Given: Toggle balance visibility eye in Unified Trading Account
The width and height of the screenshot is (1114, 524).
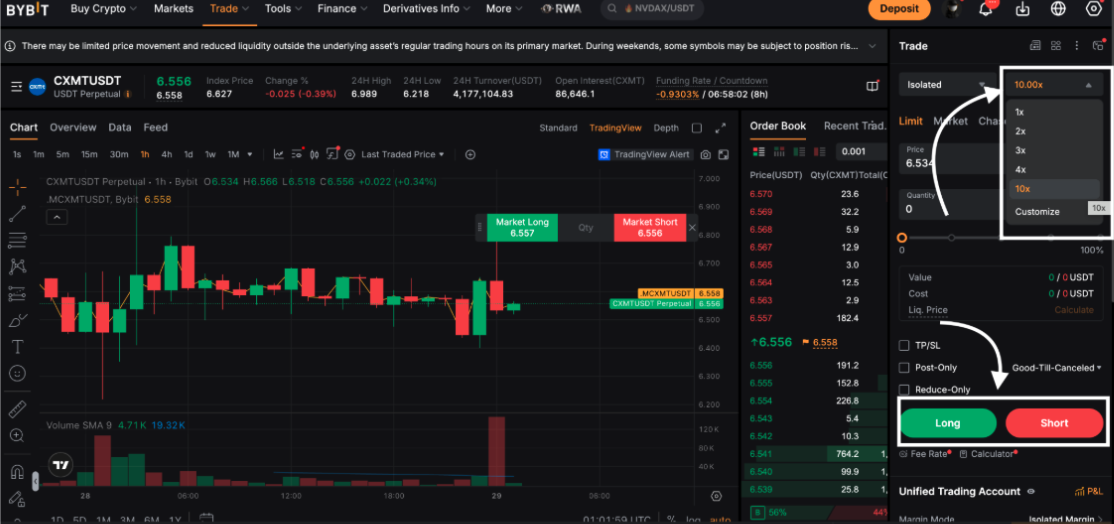Looking at the screenshot, I should (x=1031, y=491).
